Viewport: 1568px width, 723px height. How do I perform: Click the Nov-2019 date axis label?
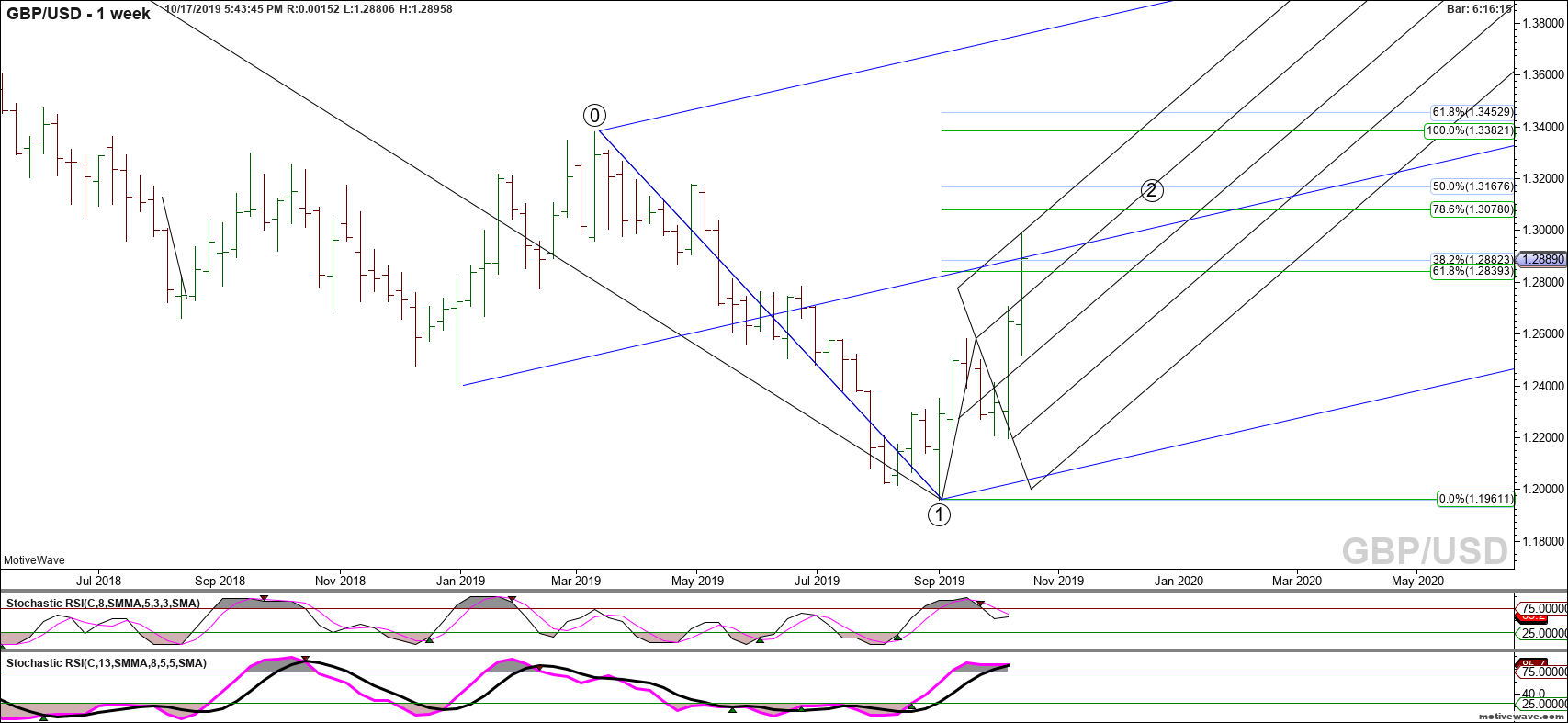[1058, 581]
